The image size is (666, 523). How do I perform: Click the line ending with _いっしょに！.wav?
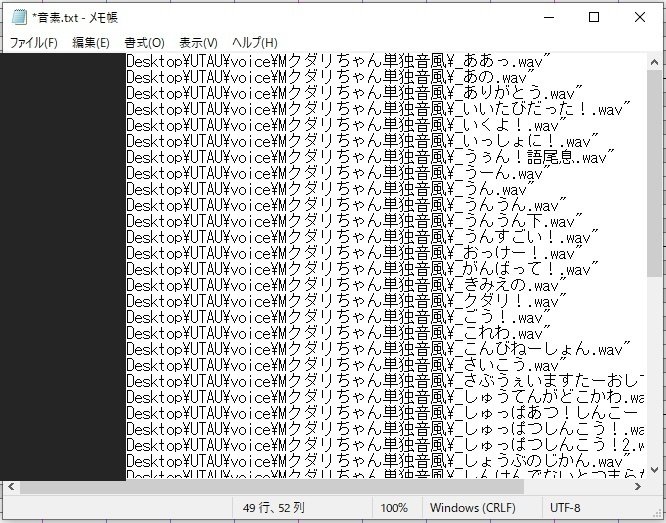362,141
